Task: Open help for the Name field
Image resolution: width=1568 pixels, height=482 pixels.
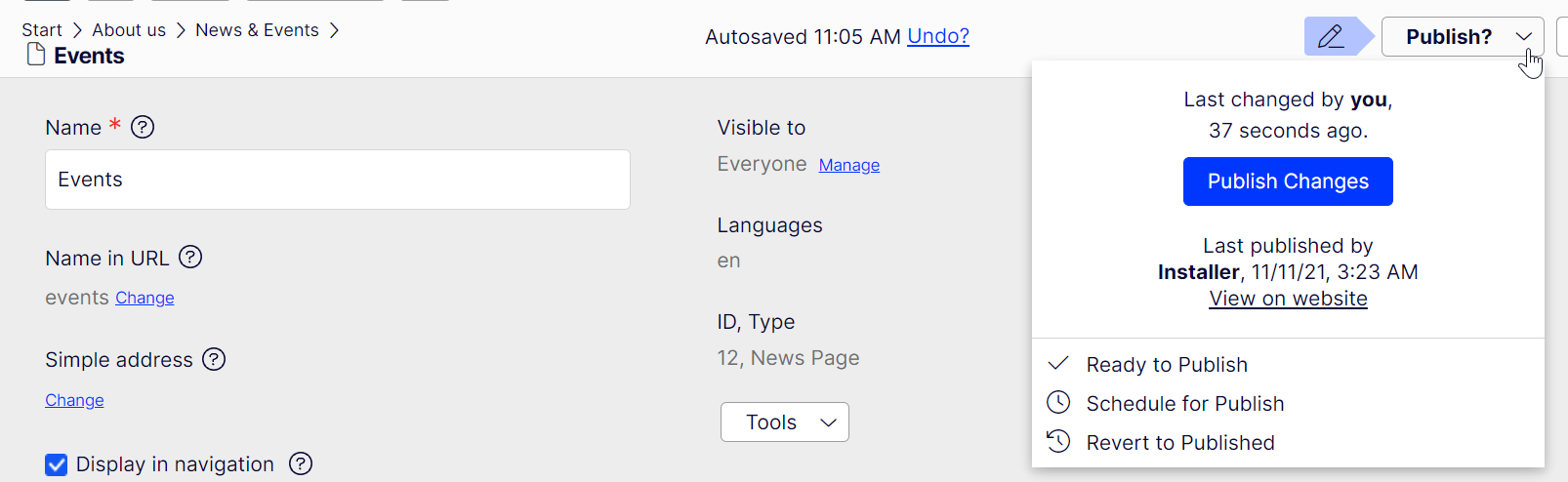Action: point(143,127)
